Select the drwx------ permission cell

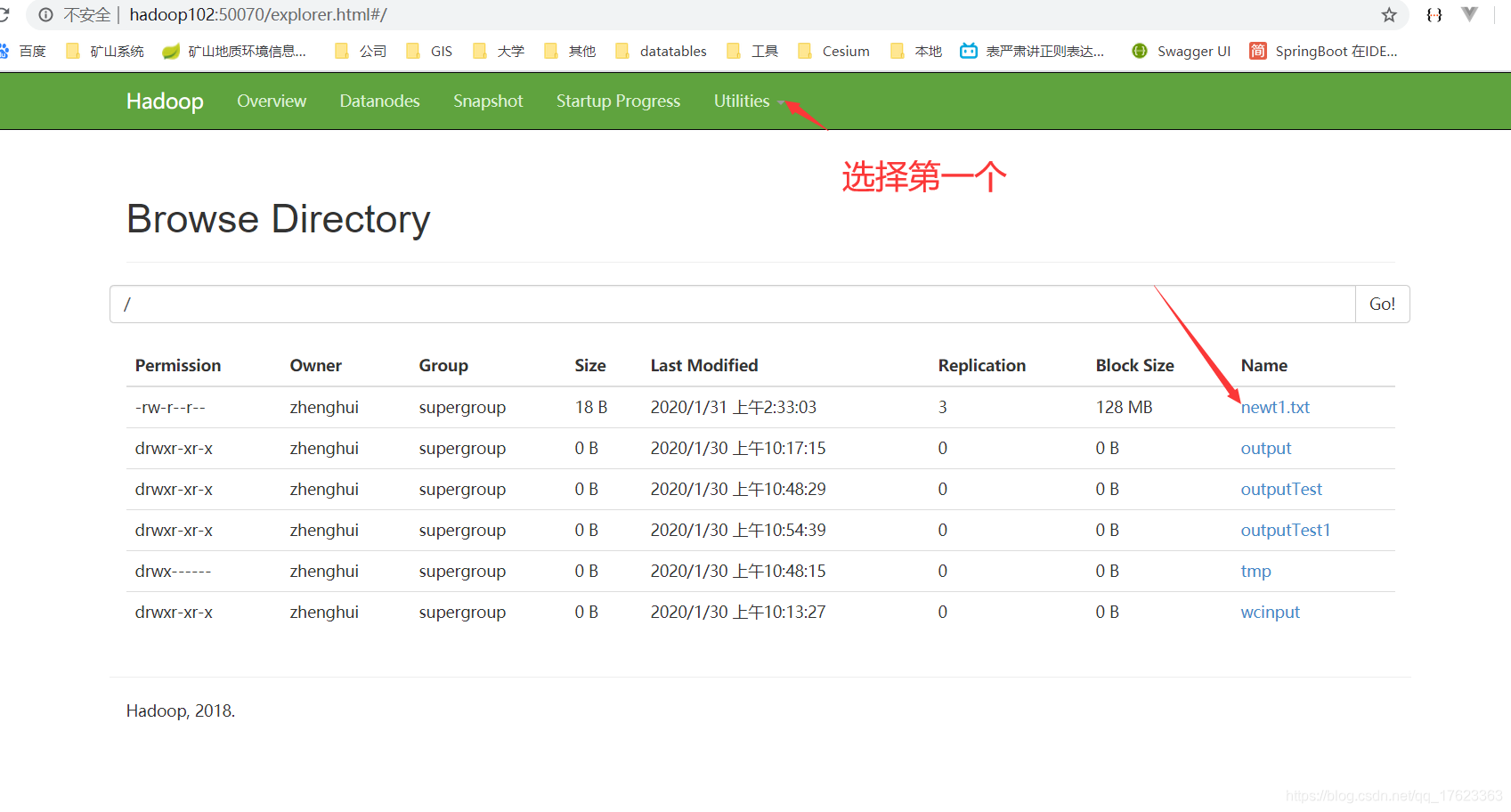point(173,572)
